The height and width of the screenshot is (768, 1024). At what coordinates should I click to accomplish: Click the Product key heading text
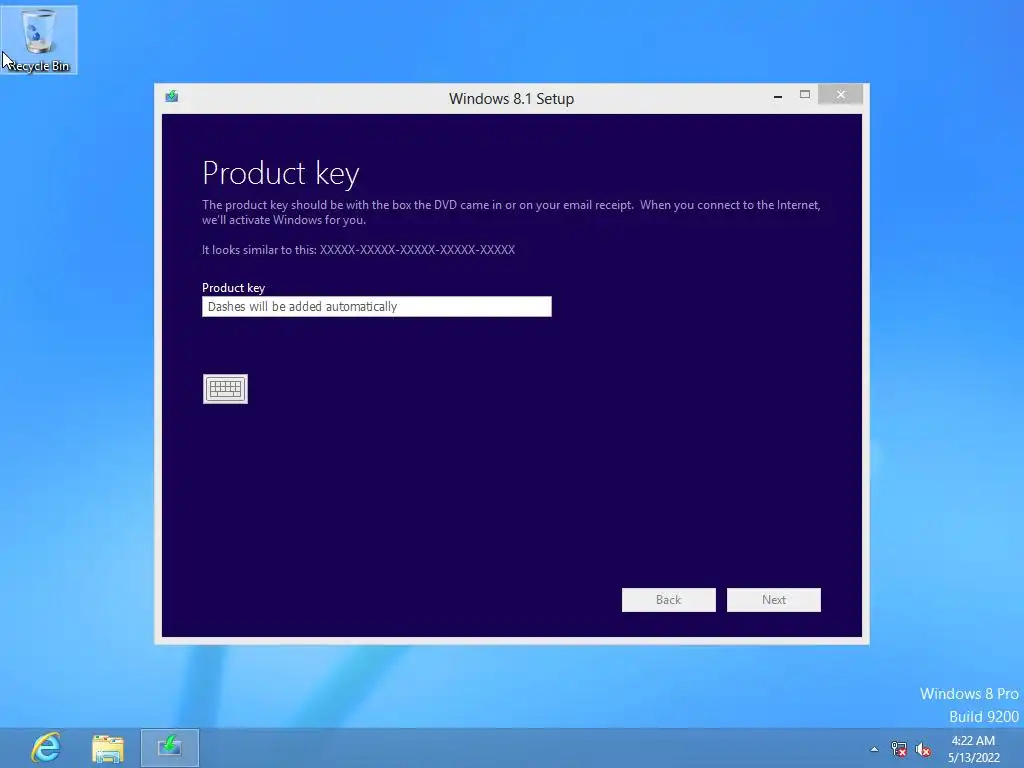pos(281,174)
